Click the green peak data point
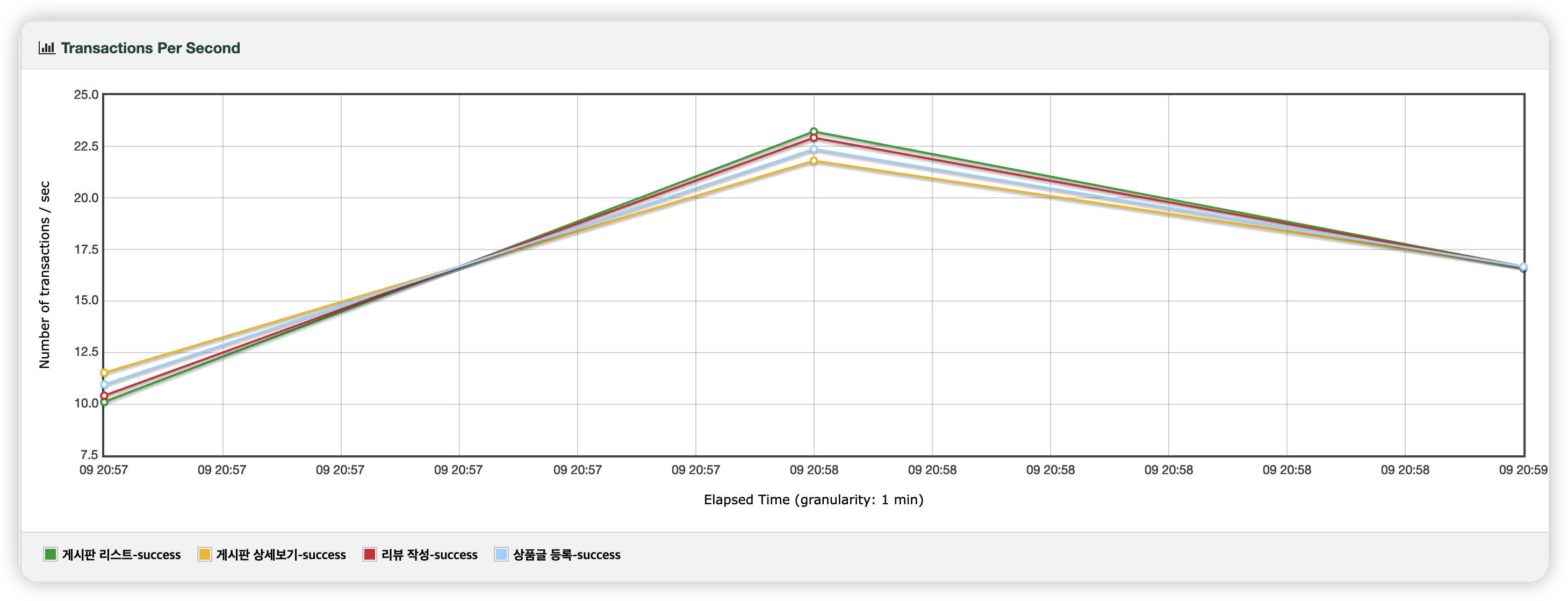Viewport: 1568px width, 601px height. (814, 132)
